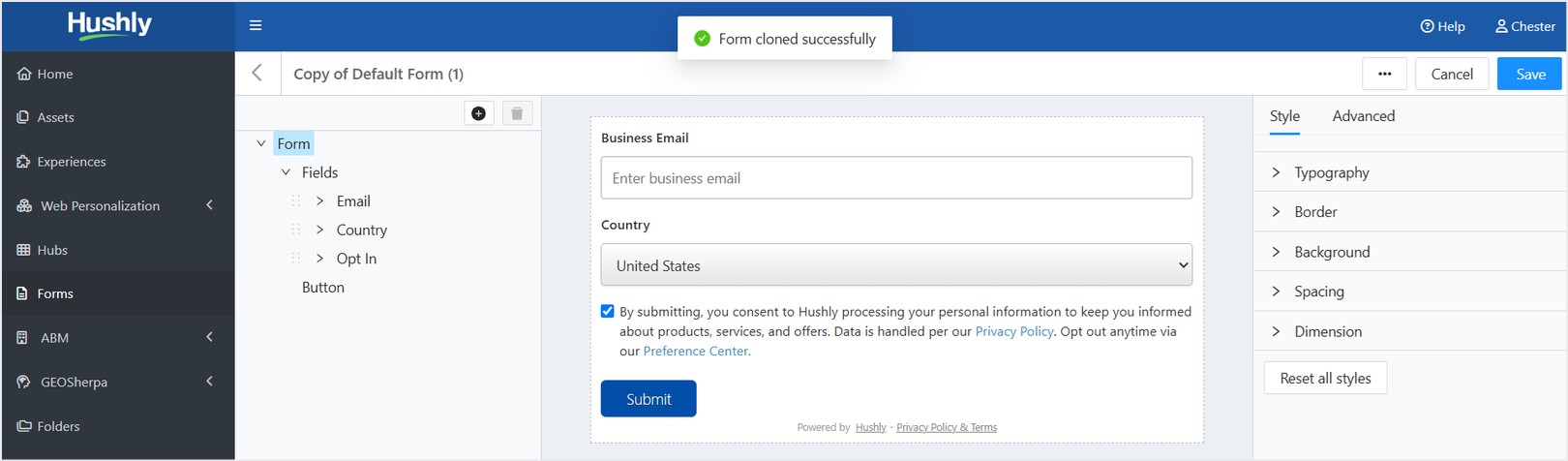Toggle the hamburger sidebar menu
The width and height of the screenshot is (1568, 461).
[x=256, y=25]
